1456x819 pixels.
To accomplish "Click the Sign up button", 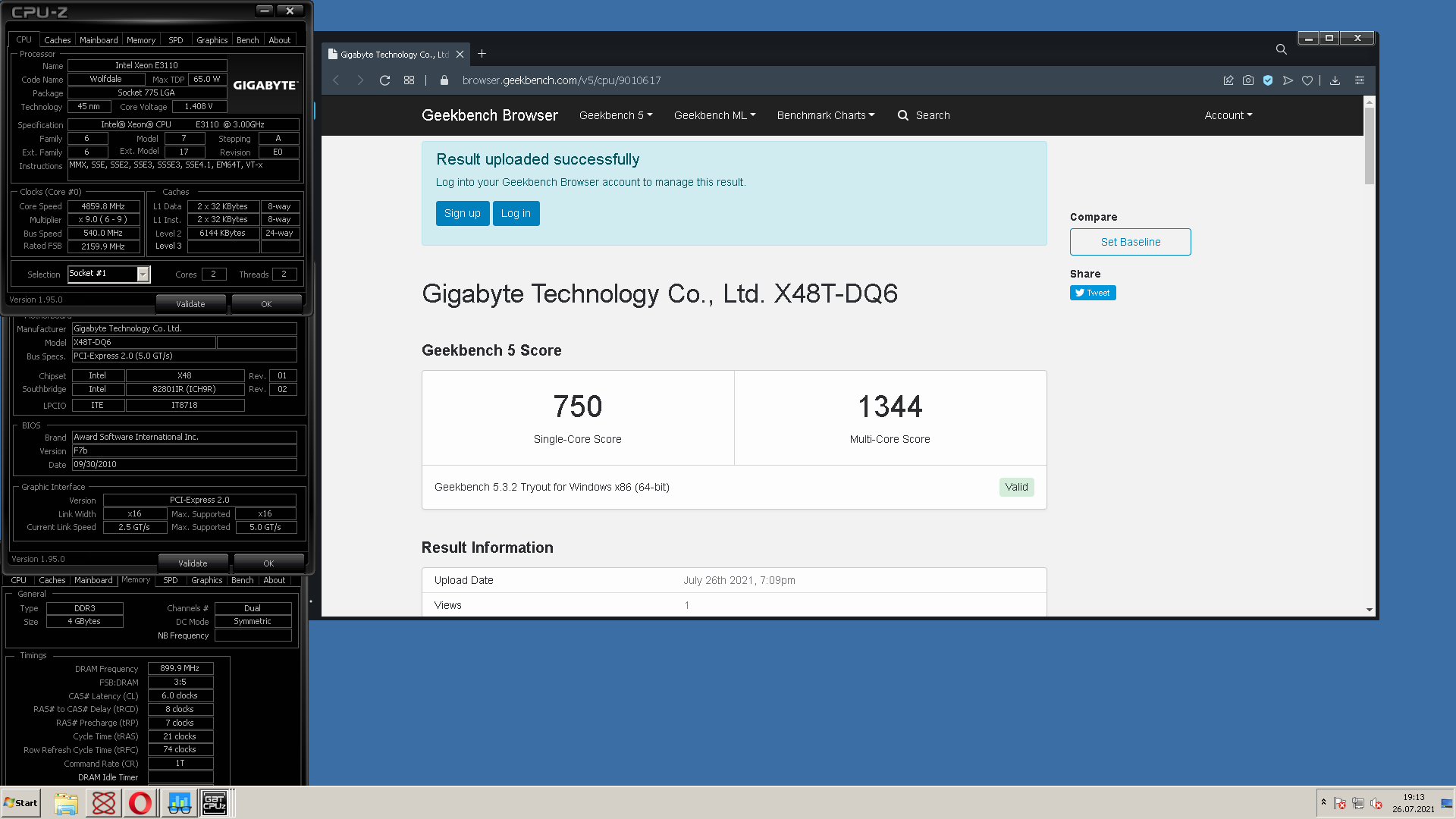I will click(463, 213).
